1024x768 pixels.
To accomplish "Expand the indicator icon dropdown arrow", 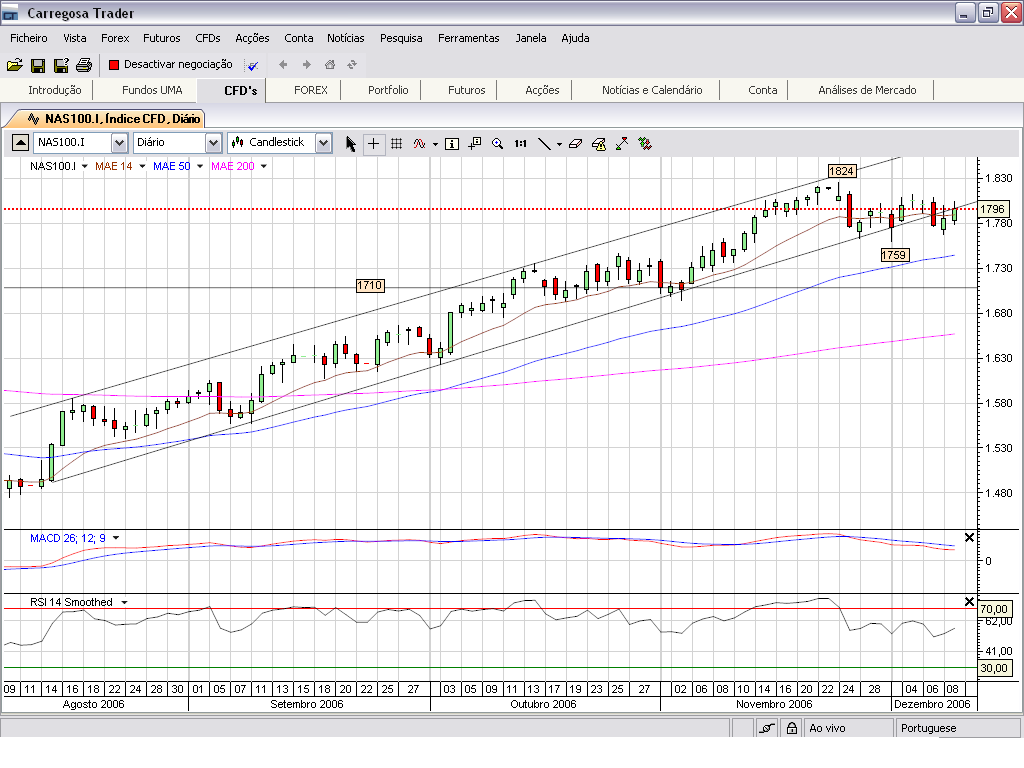I will [435, 144].
